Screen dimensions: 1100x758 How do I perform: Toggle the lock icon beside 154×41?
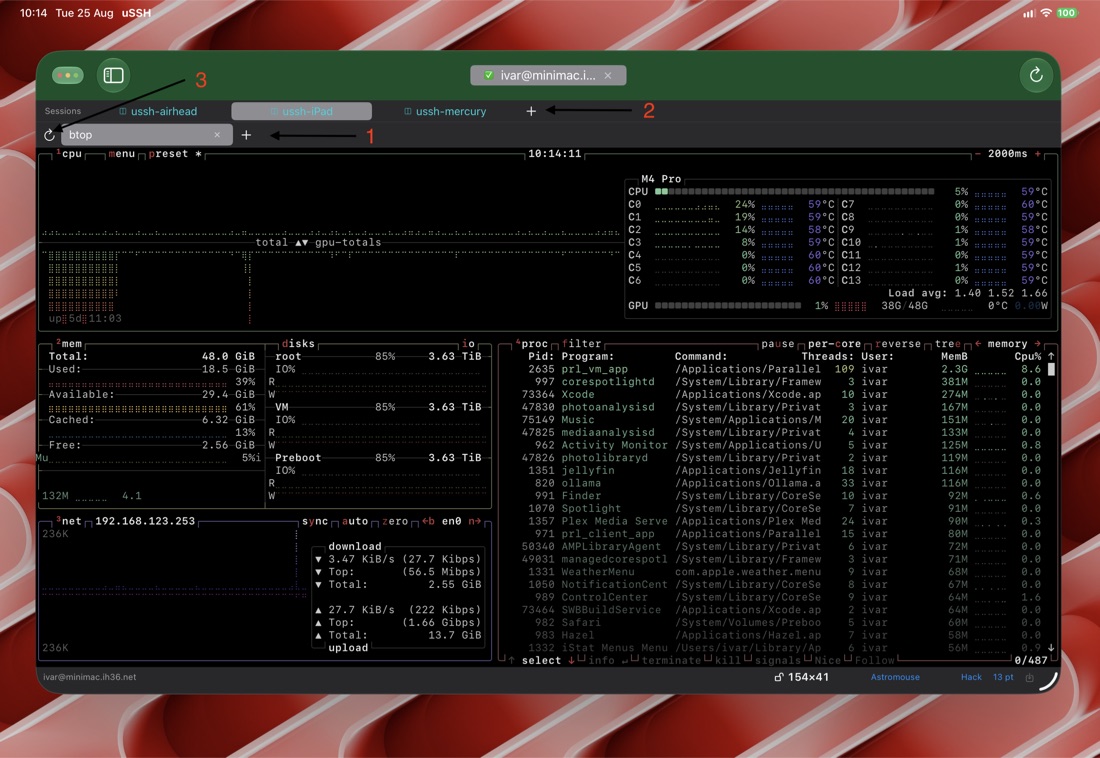tap(778, 677)
